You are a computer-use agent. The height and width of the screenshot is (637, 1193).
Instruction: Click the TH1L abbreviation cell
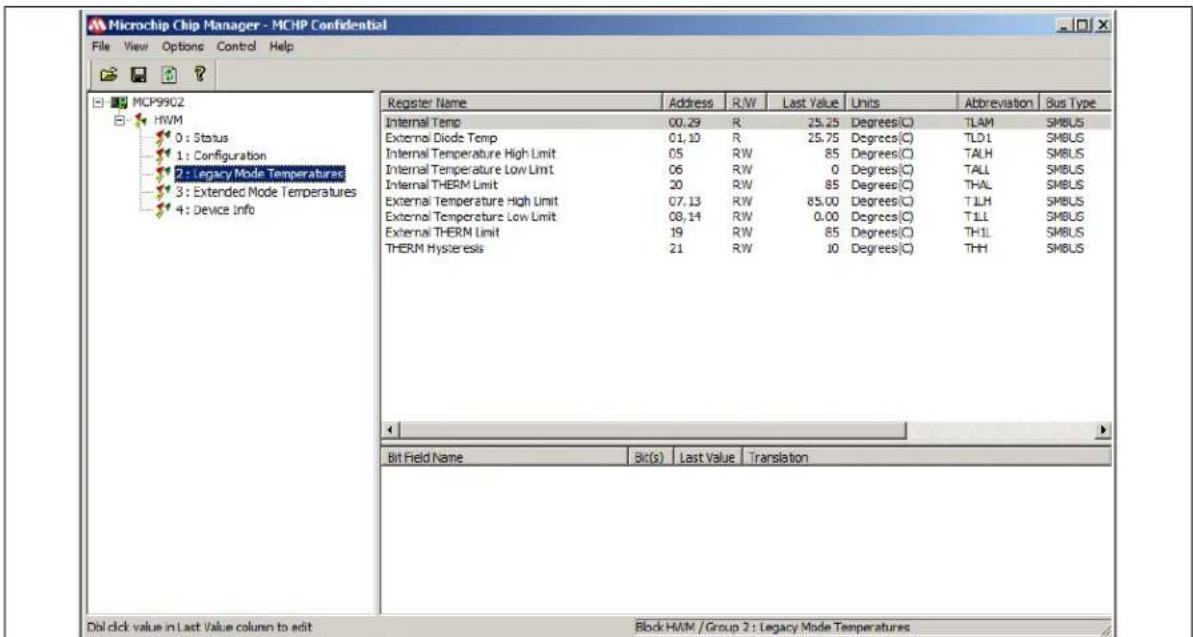(977, 232)
